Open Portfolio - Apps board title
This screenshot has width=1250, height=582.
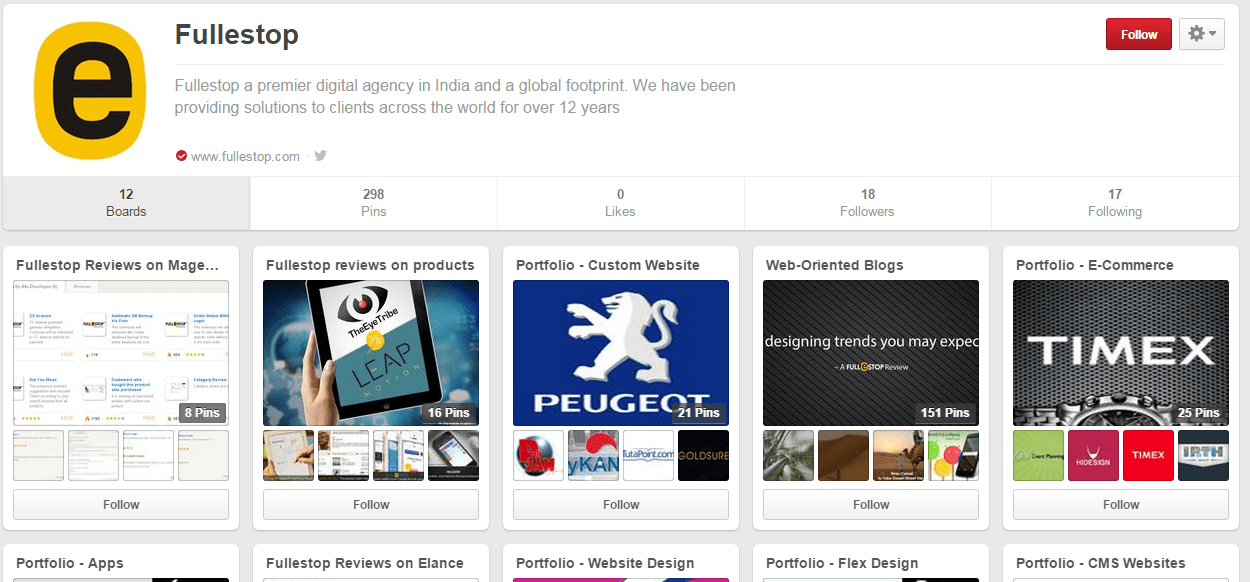coord(70,563)
